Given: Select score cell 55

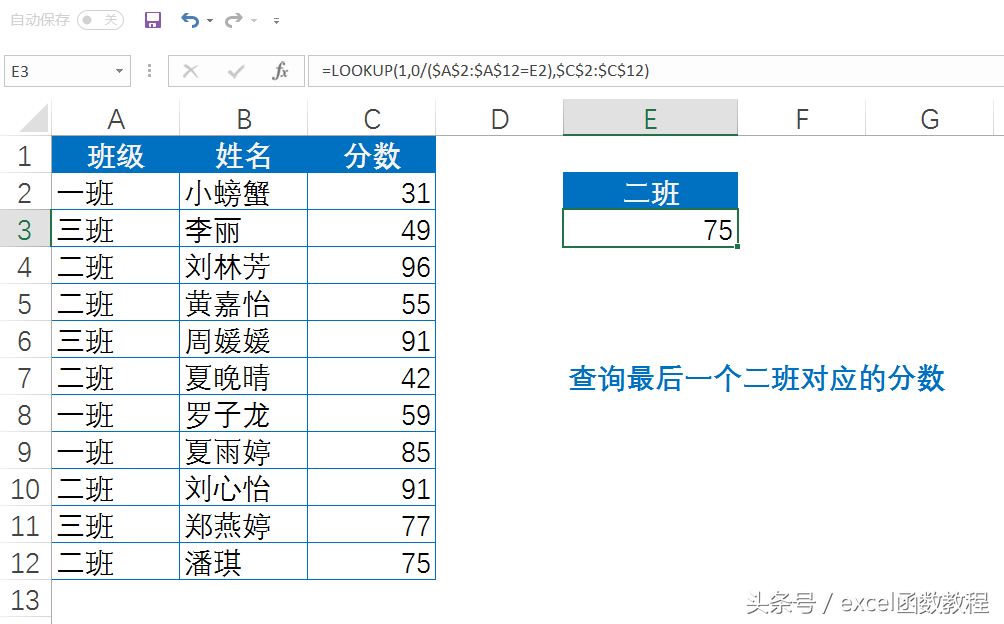Looking at the screenshot, I should 372,303.
